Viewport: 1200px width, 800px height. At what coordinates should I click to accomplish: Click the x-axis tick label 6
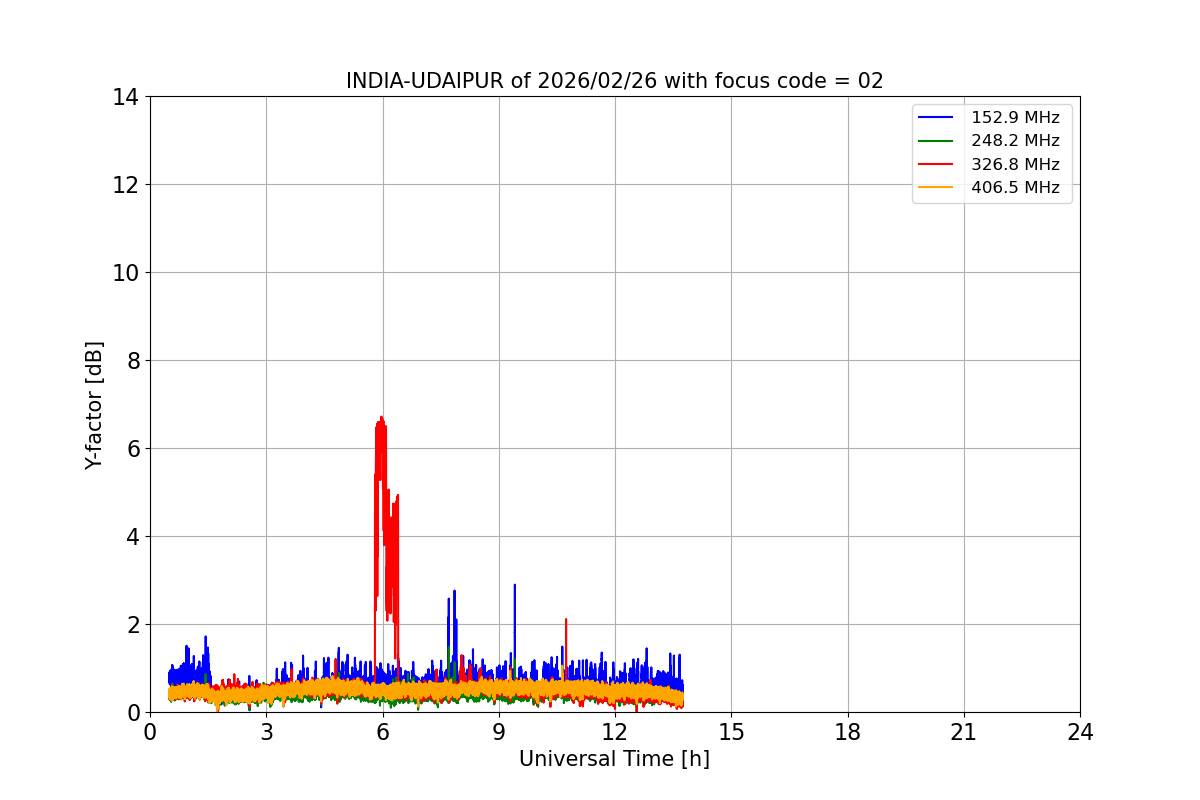[x=383, y=732]
